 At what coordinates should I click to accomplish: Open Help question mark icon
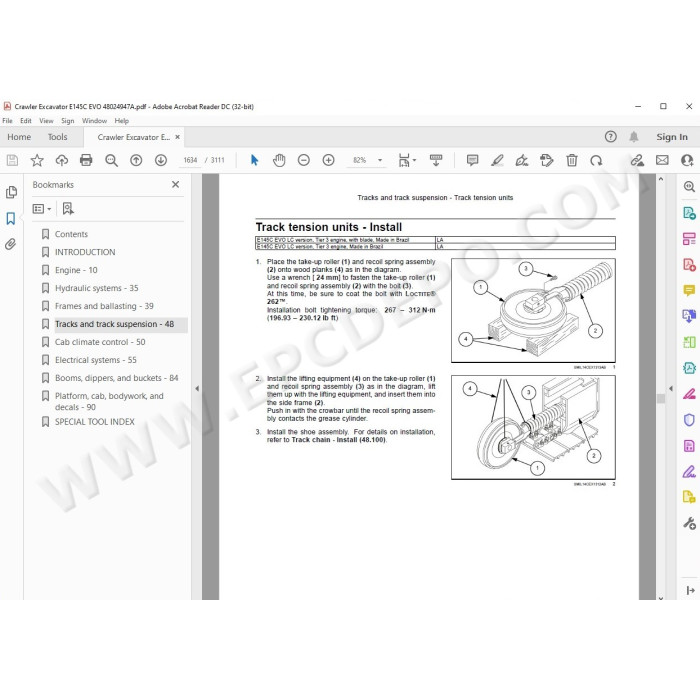(x=611, y=137)
